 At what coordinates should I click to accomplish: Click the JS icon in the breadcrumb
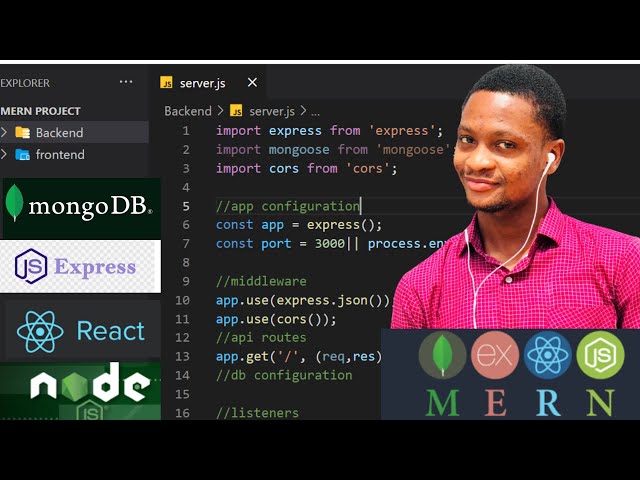point(236,111)
